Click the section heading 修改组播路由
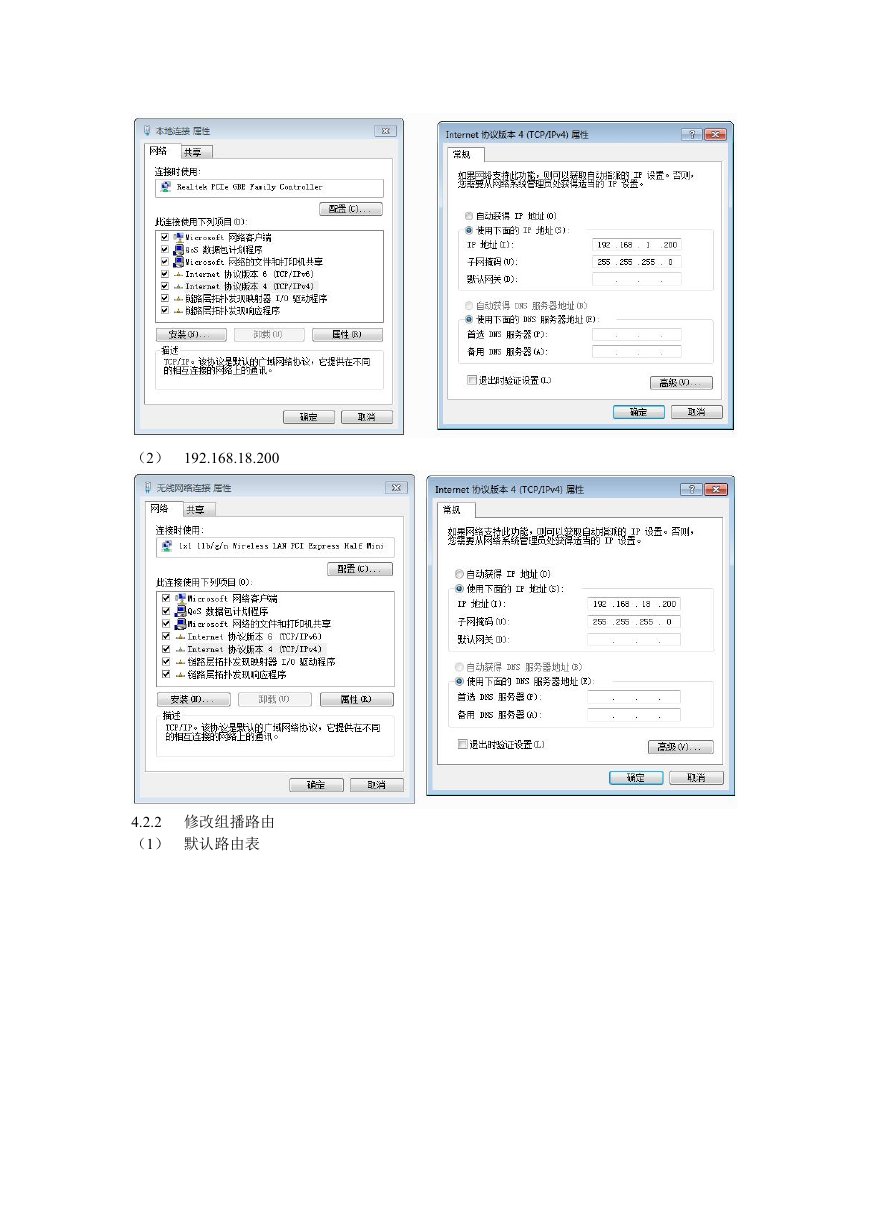 pyautogui.click(x=229, y=822)
